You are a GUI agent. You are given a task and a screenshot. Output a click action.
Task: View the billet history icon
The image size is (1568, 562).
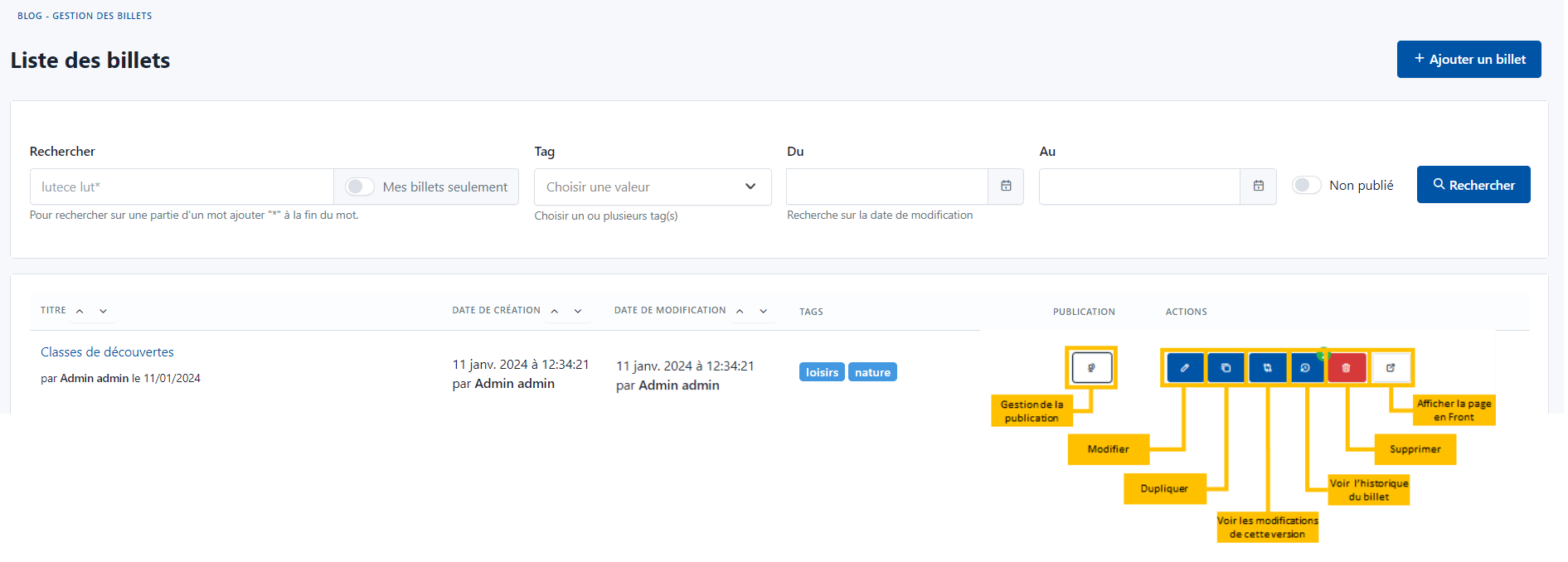click(x=1306, y=368)
